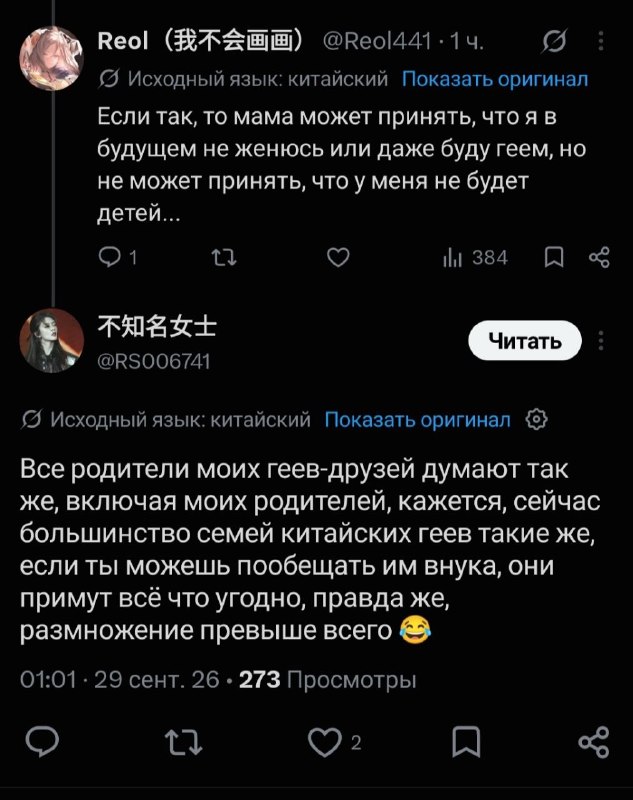Open 不知名女士 profile avatar

[52, 340]
